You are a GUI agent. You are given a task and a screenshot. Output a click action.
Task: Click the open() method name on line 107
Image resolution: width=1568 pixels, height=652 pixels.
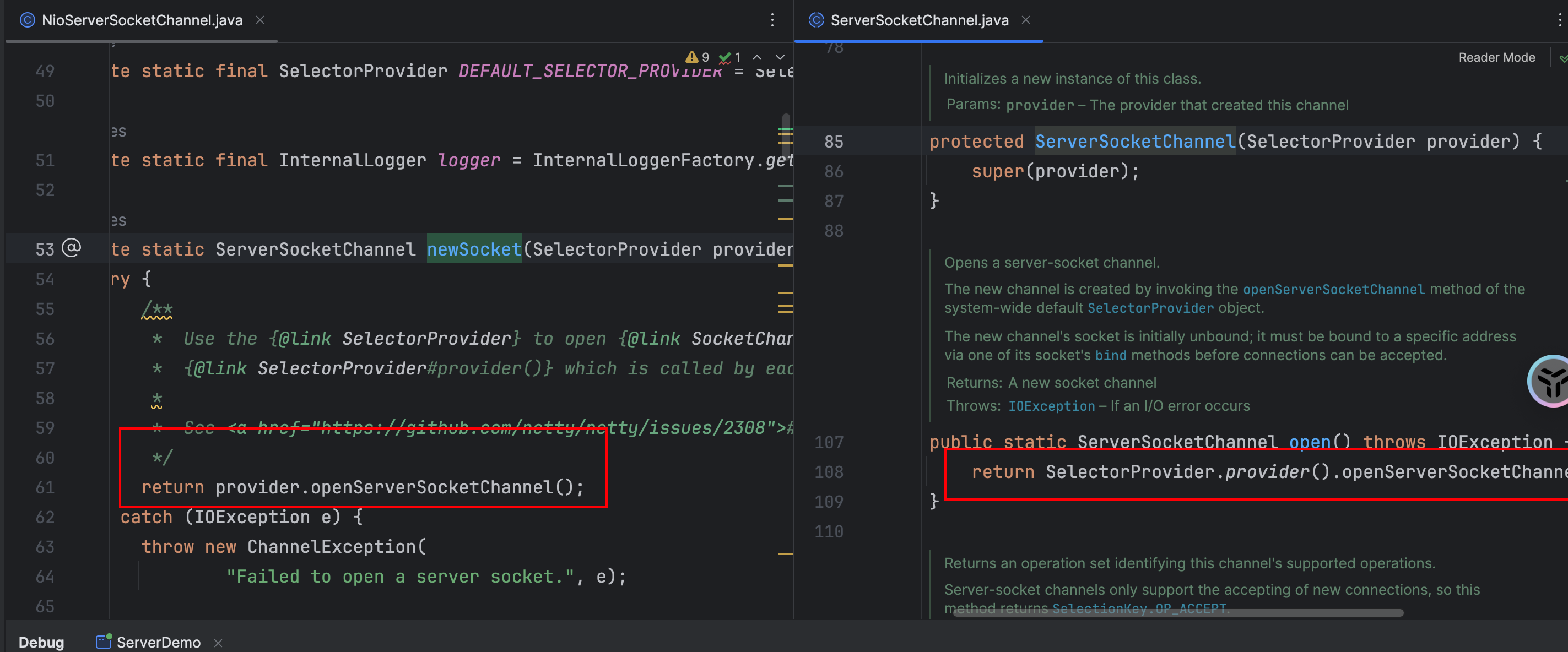click(x=1309, y=442)
